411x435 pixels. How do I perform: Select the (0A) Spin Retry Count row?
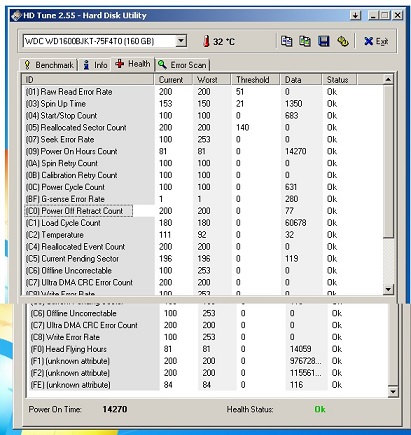coord(202,163)
